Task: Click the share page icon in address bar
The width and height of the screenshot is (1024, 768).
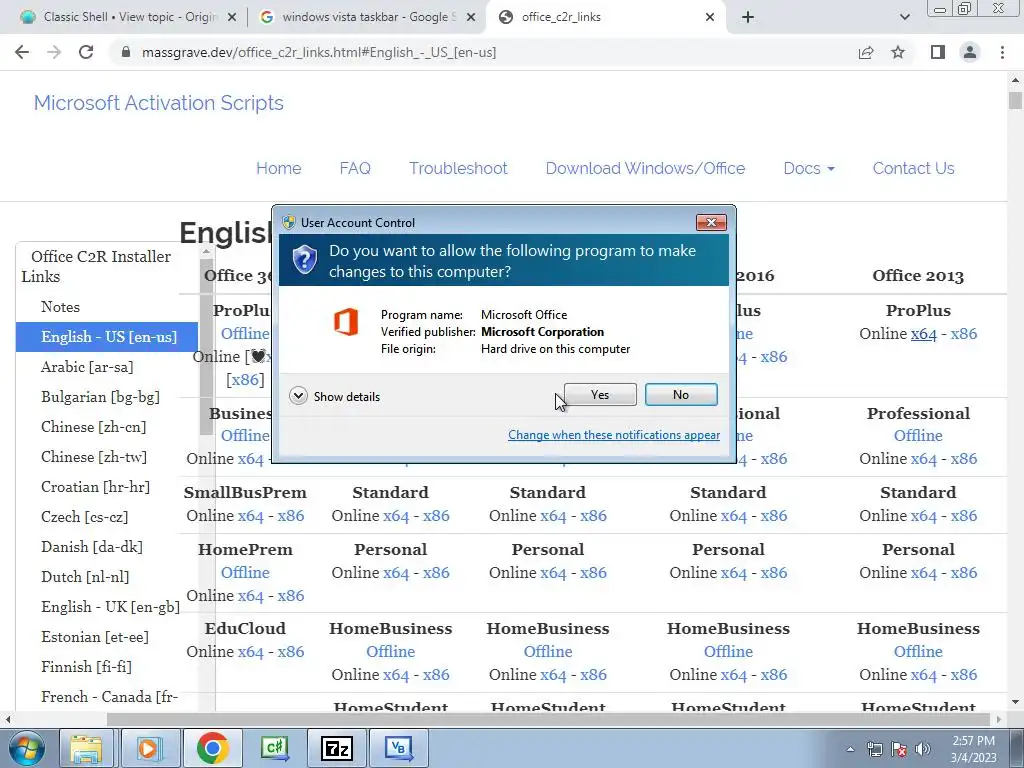Action: (866, 52)
